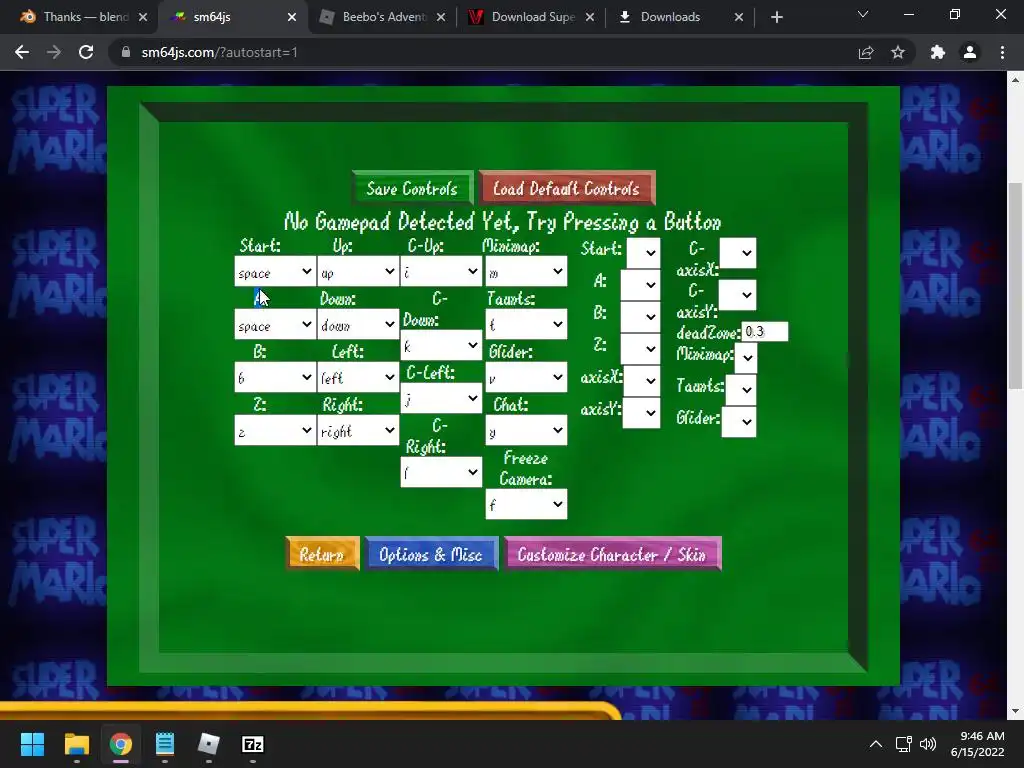Show hidden system tray icons
The width and height of the screenshot is (1024, 768).
coord(876,744)
